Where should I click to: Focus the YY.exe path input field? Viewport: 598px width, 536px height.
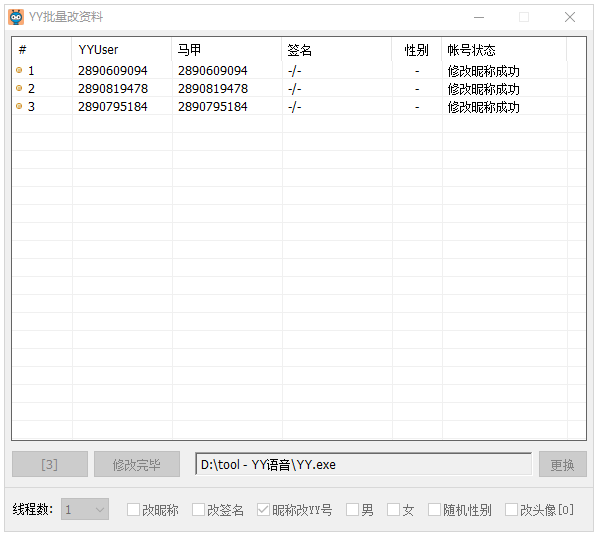pos(363,464)
